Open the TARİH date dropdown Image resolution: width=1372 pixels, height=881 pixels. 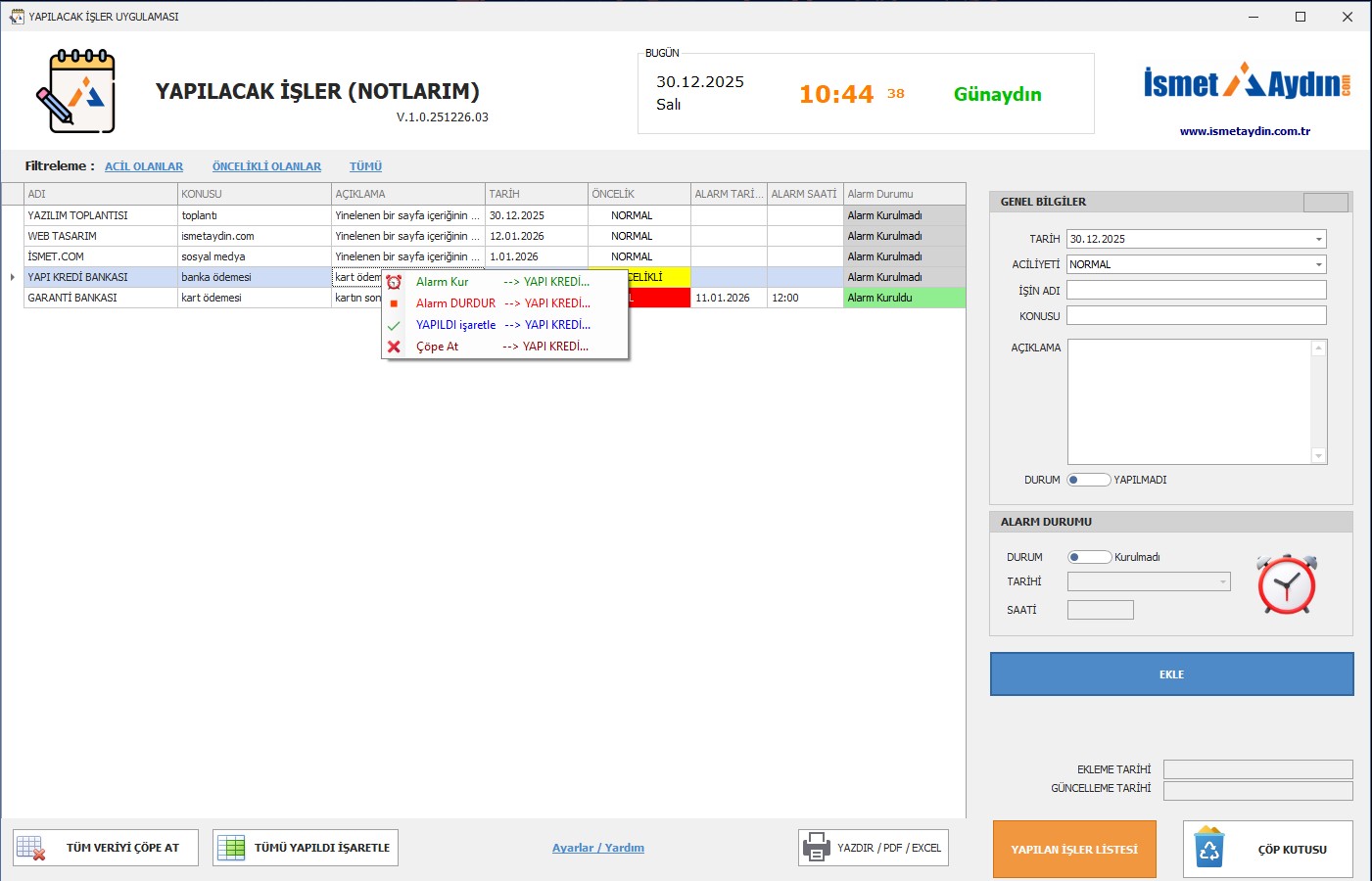pyautogui.click(x=1318, y=239)
